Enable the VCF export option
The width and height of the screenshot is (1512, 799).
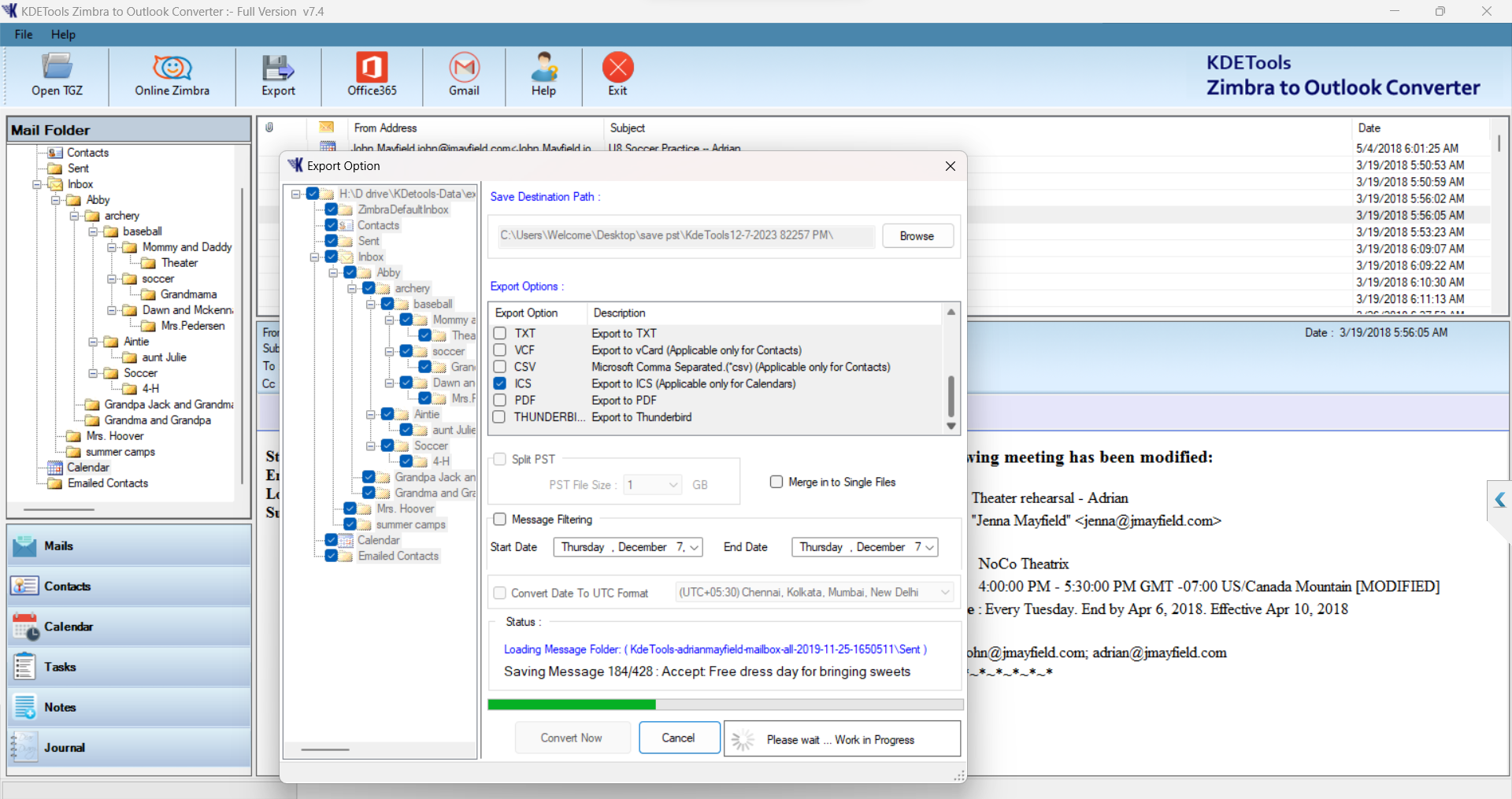point(499,350)
